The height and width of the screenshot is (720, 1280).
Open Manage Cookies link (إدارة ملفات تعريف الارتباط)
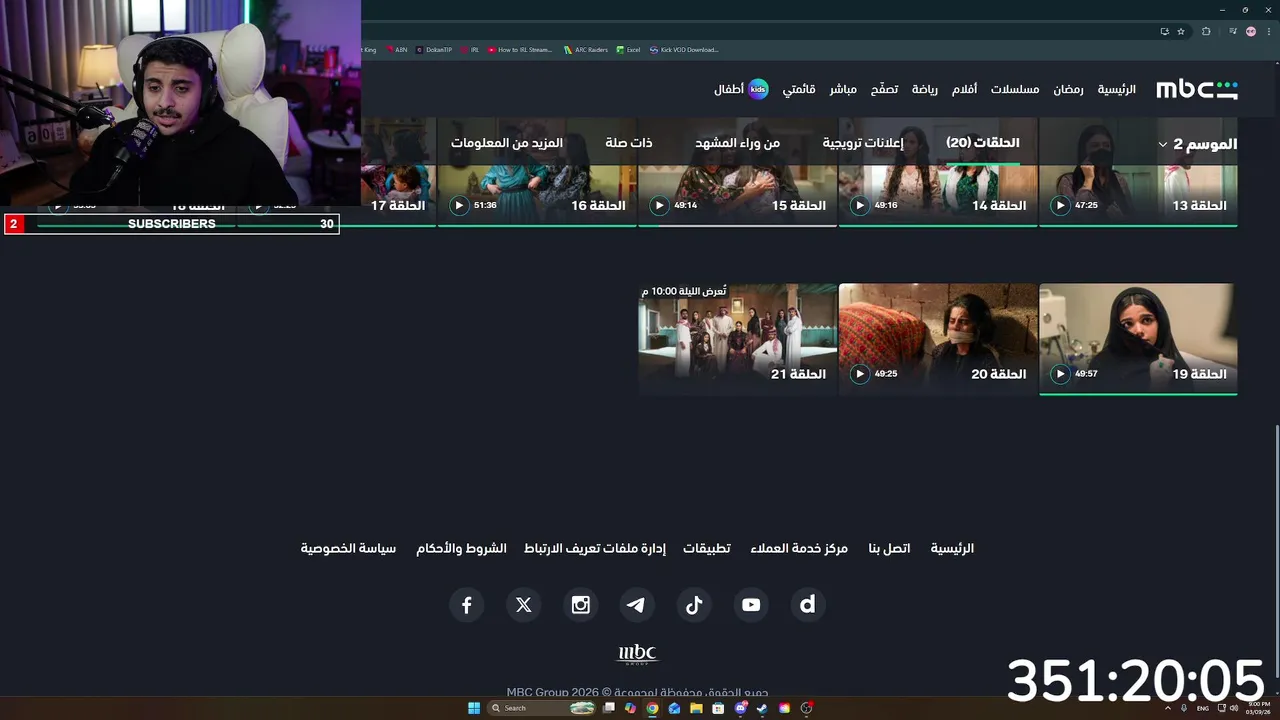[x=595, y=548]
